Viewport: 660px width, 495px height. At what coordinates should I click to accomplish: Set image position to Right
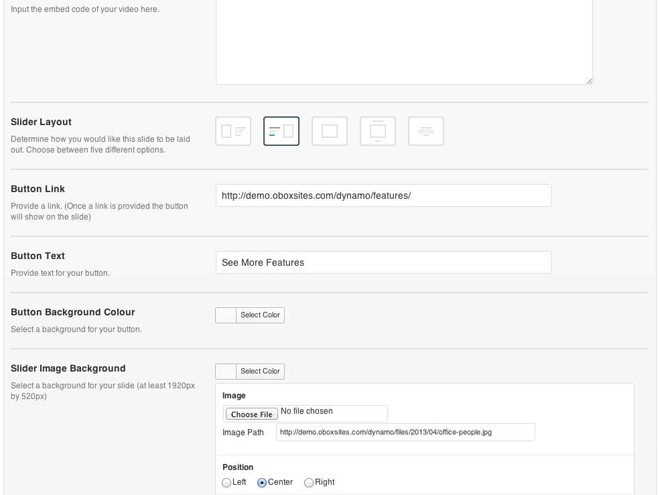(309, 482)
